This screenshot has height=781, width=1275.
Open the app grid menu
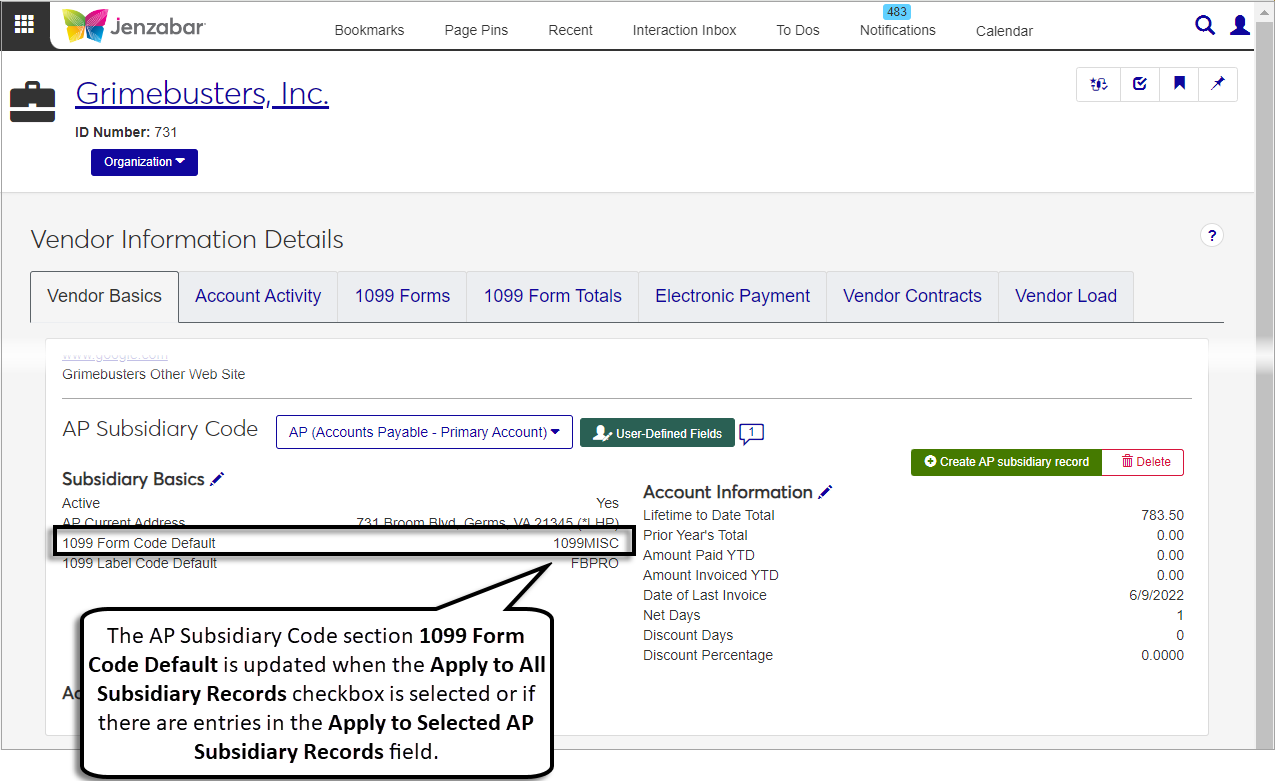24,25
